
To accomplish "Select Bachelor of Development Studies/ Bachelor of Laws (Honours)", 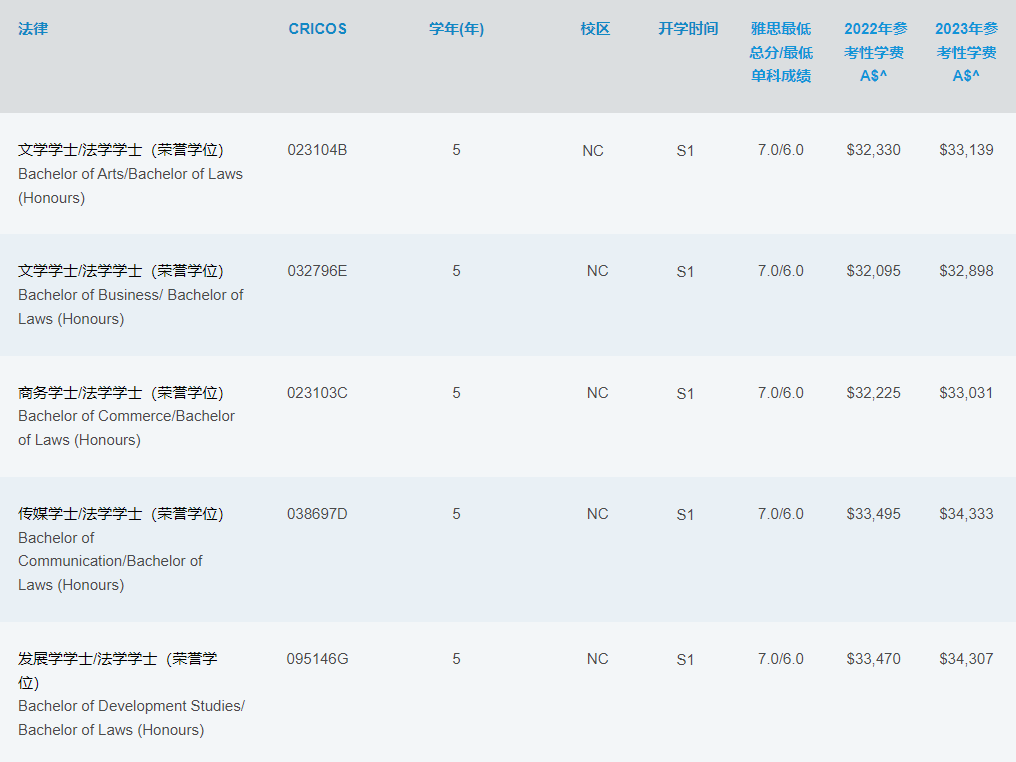I will click(132, 718).
